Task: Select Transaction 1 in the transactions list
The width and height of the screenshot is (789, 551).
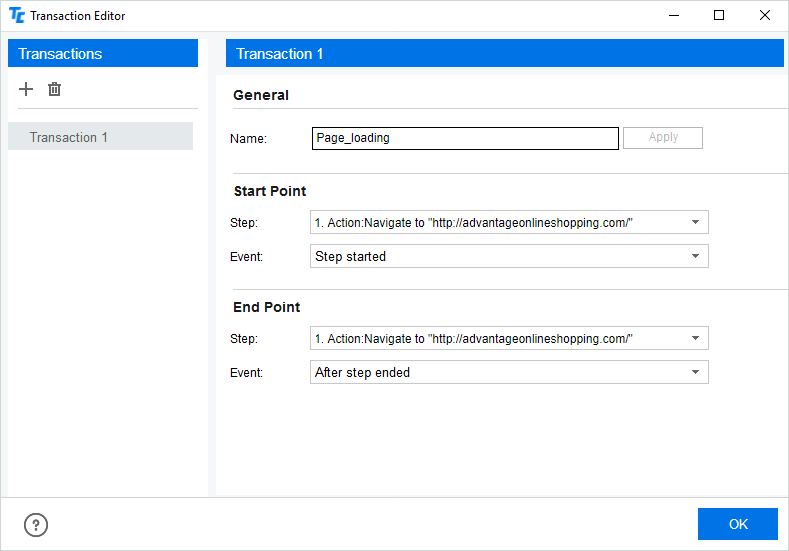Action: tap(100, 137)
